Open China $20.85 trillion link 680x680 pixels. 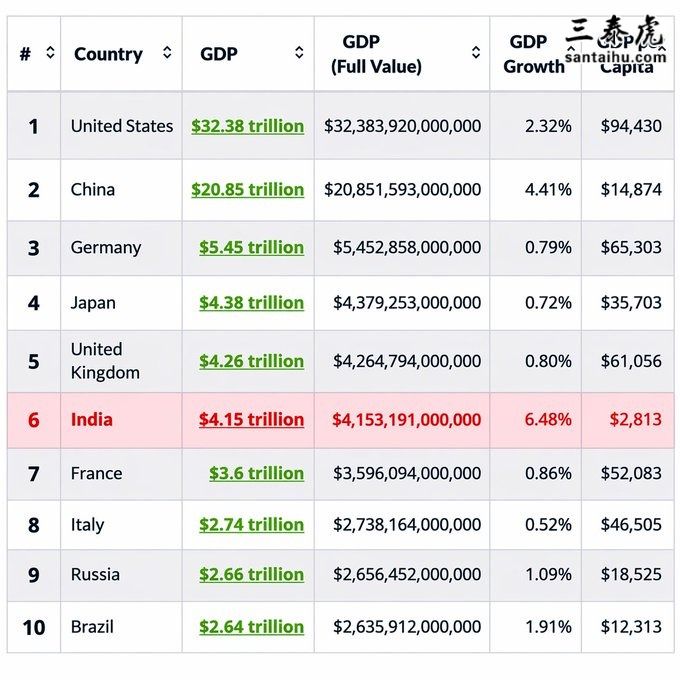[x=247, y=189]
